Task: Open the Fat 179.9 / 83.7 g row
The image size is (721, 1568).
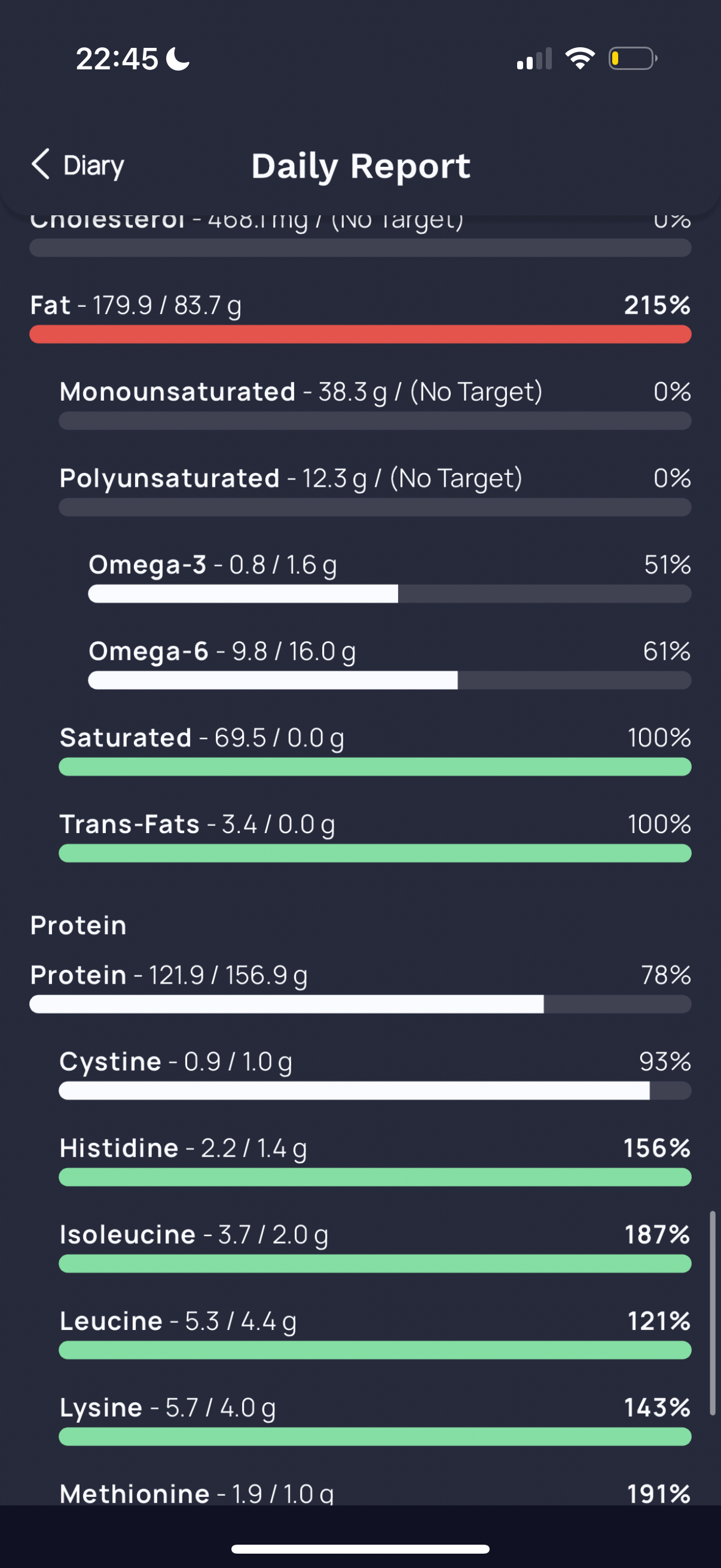Action: (360, 318)
